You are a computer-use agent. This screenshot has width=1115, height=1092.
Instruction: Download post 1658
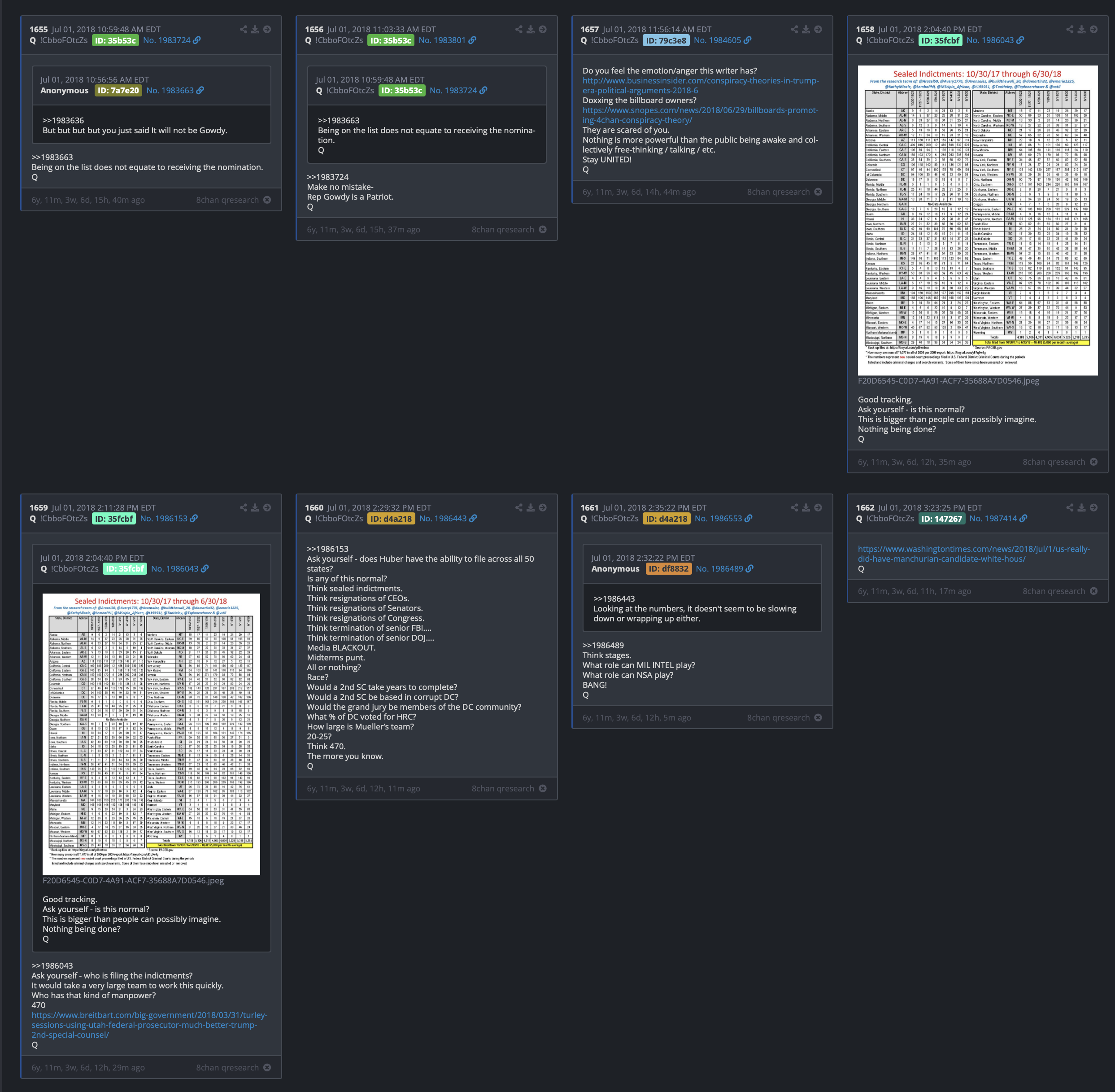(x=1082, y=29)
